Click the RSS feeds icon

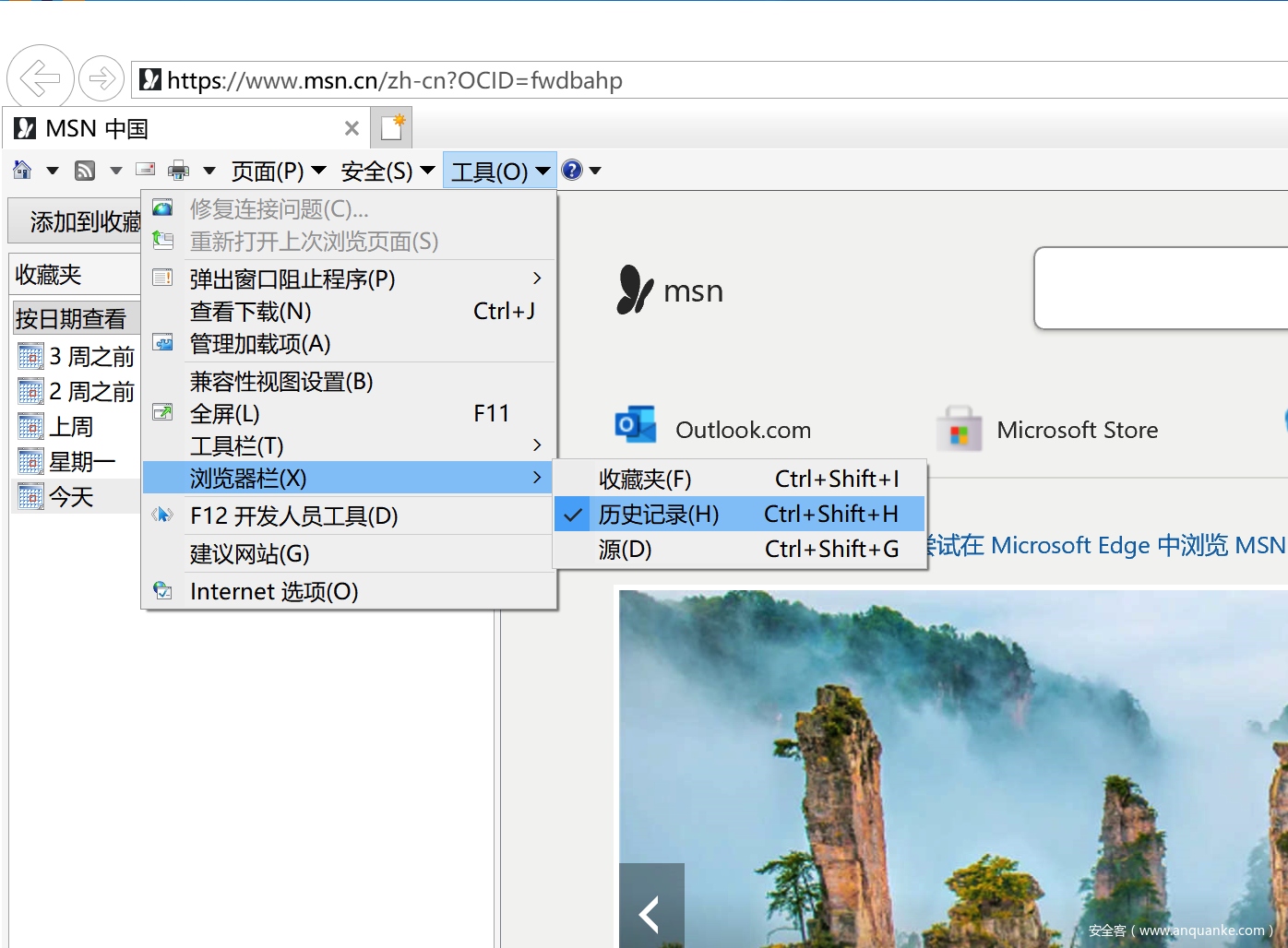coord(85,170)
